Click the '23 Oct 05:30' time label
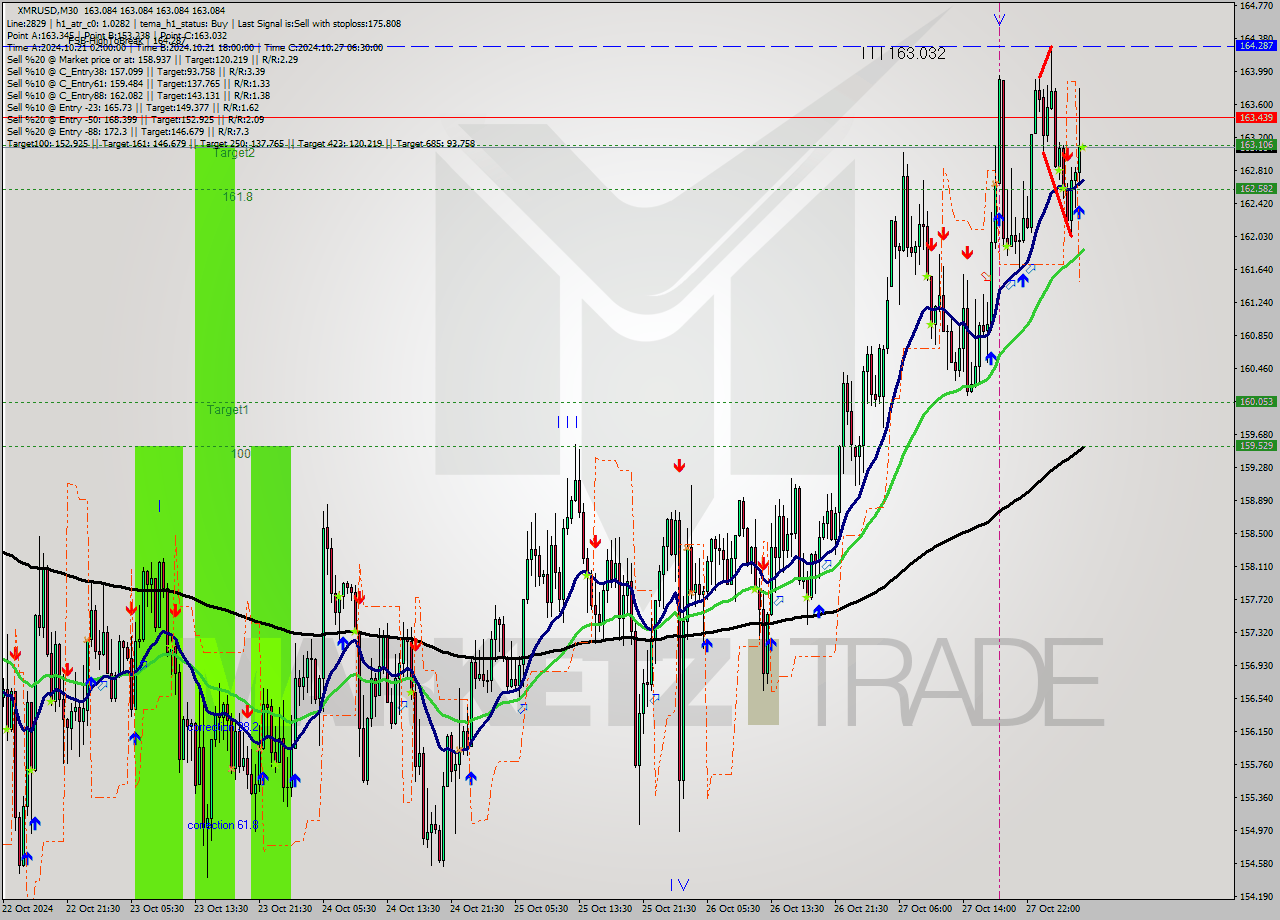The width and height of the screenshot is (1280, 920). tap(158, 908)
